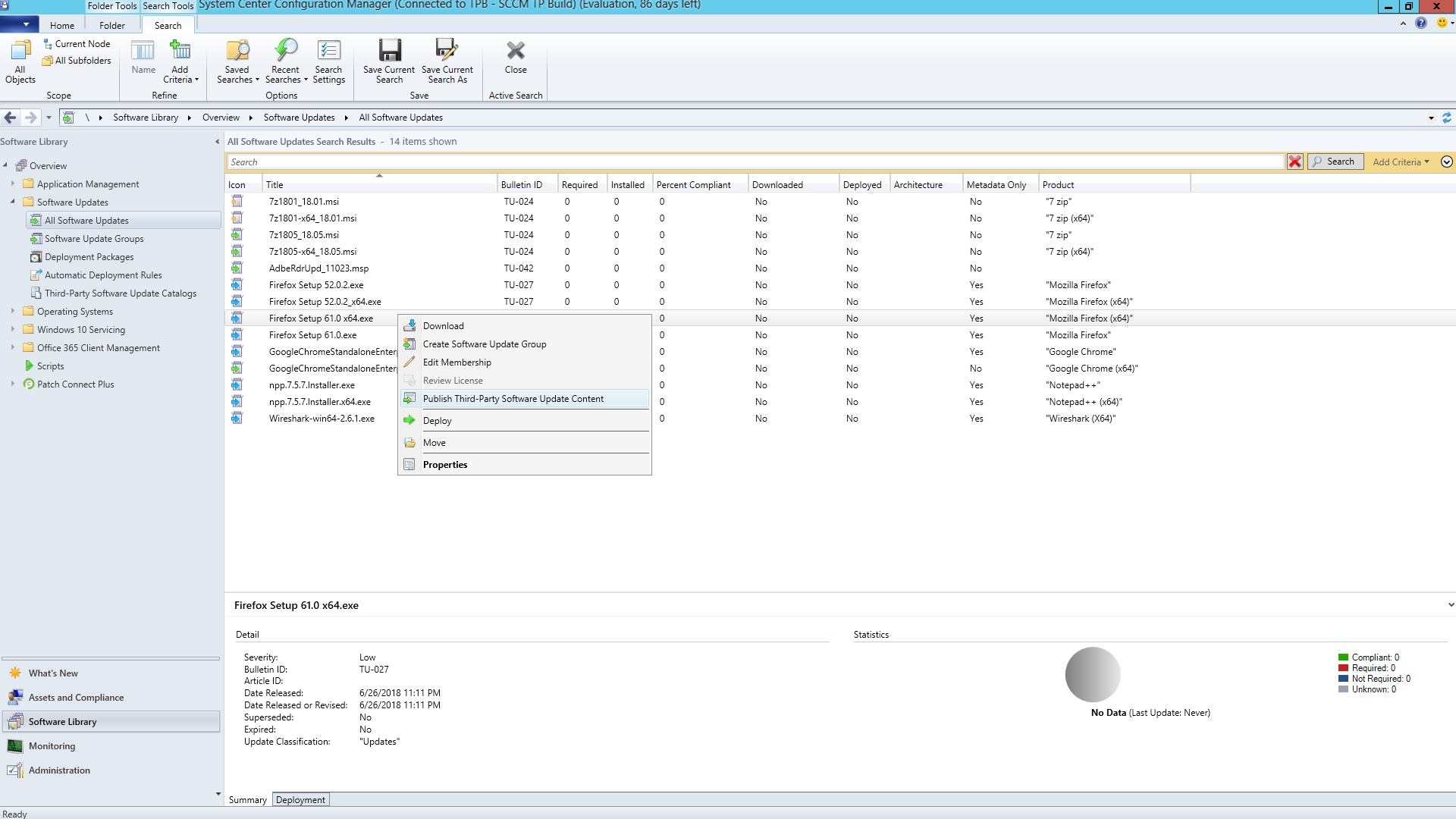
Task: Select the Current Node scope option
Action: [x=82, y=44]
